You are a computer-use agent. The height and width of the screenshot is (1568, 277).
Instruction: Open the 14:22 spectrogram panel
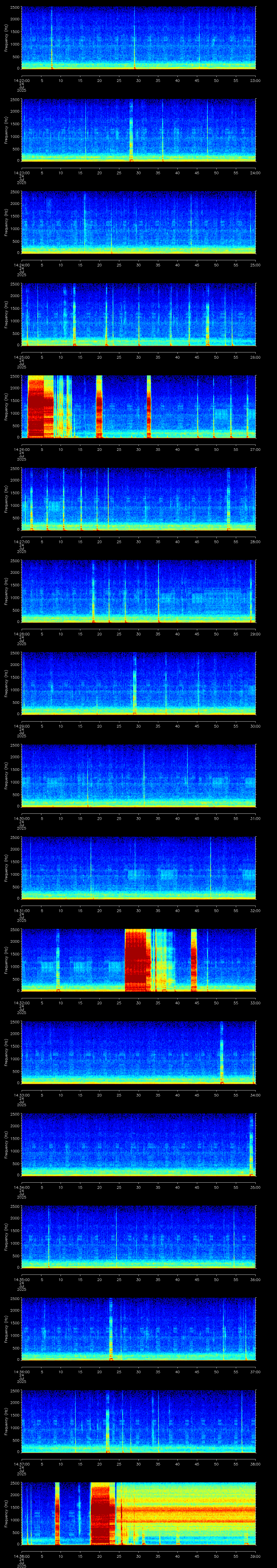[138, 38]
